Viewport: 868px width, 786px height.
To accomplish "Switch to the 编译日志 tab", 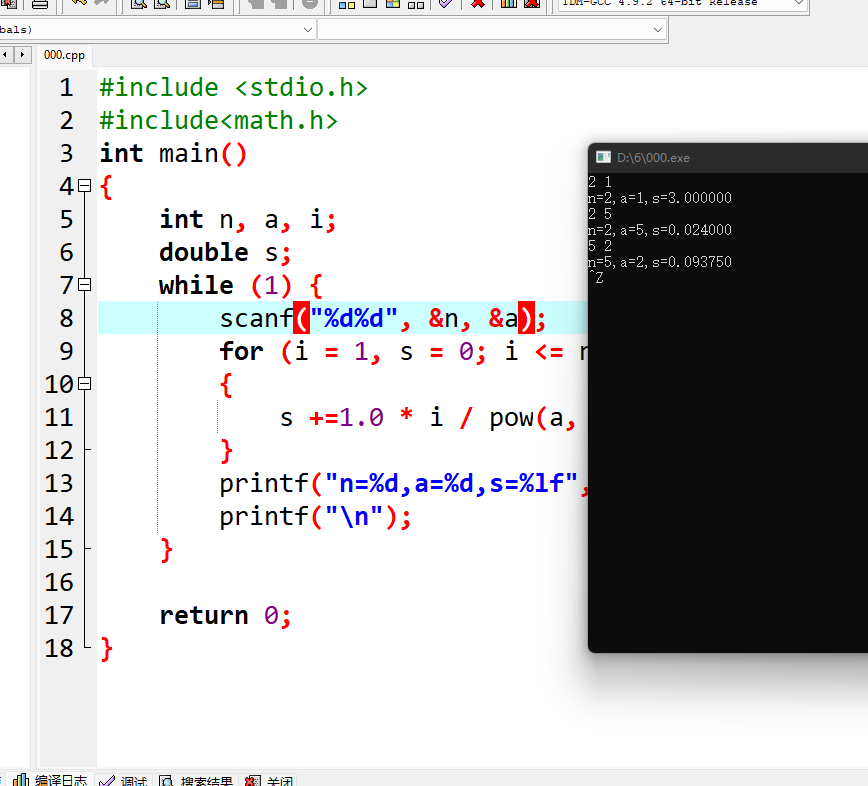I will click(x=50, y=780).
